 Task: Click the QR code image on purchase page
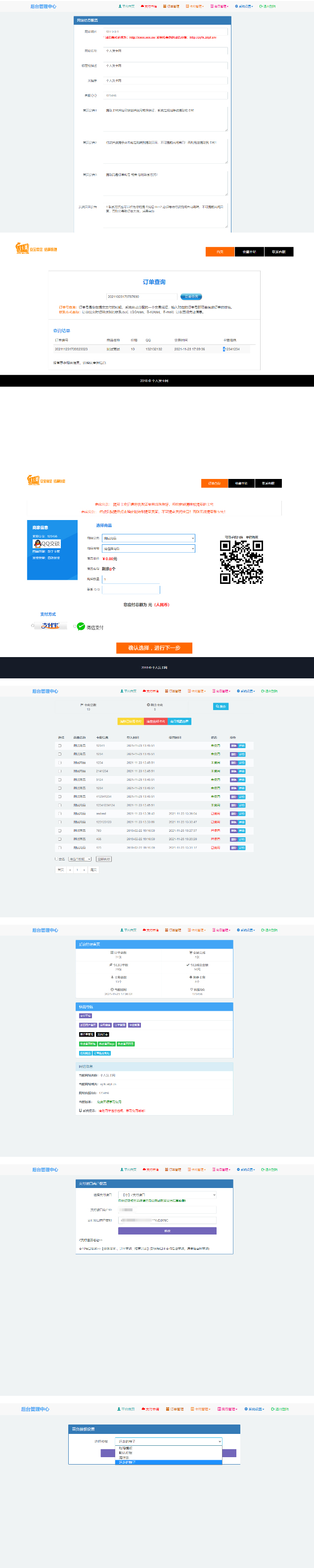pos(241,562)
